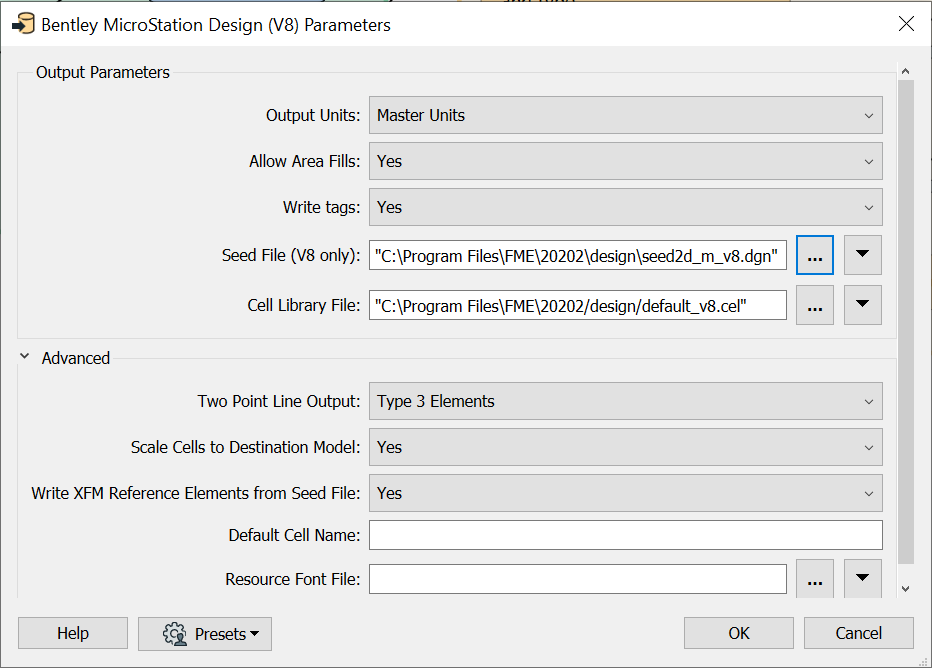The height and width of the screenshot is (668, 932).
Task: Change the Write tags setting
Action: tap(625, 207)
